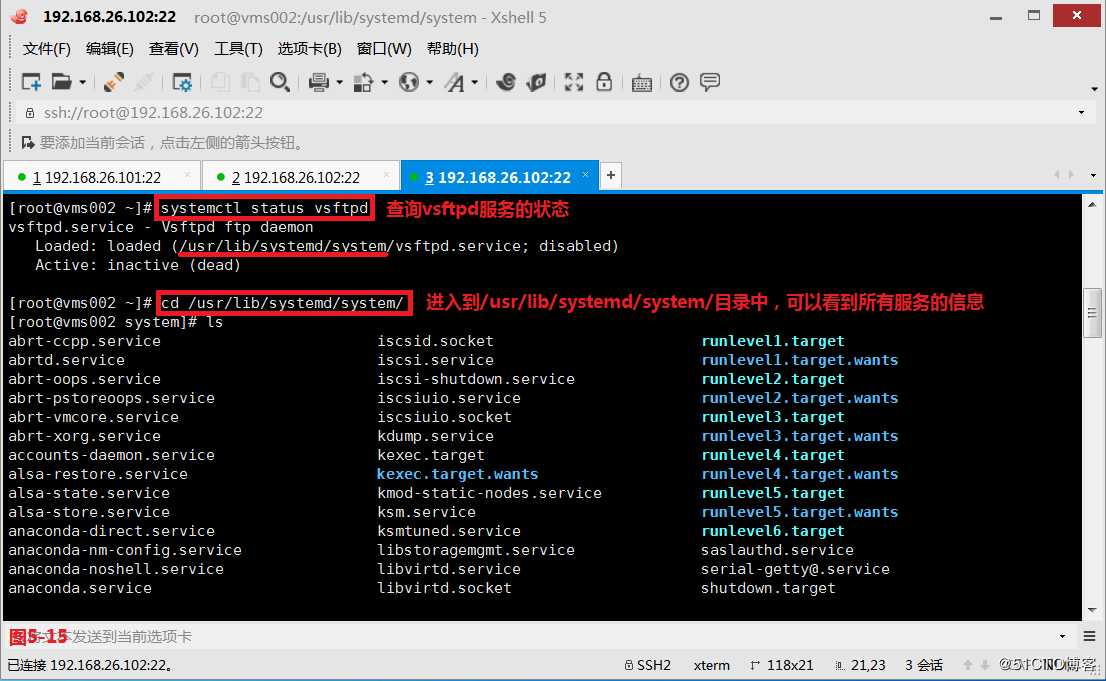This screenshot has height=681, width=1106.
Task: Expand the open session dropdown arrow
Action: coord(83,83)
